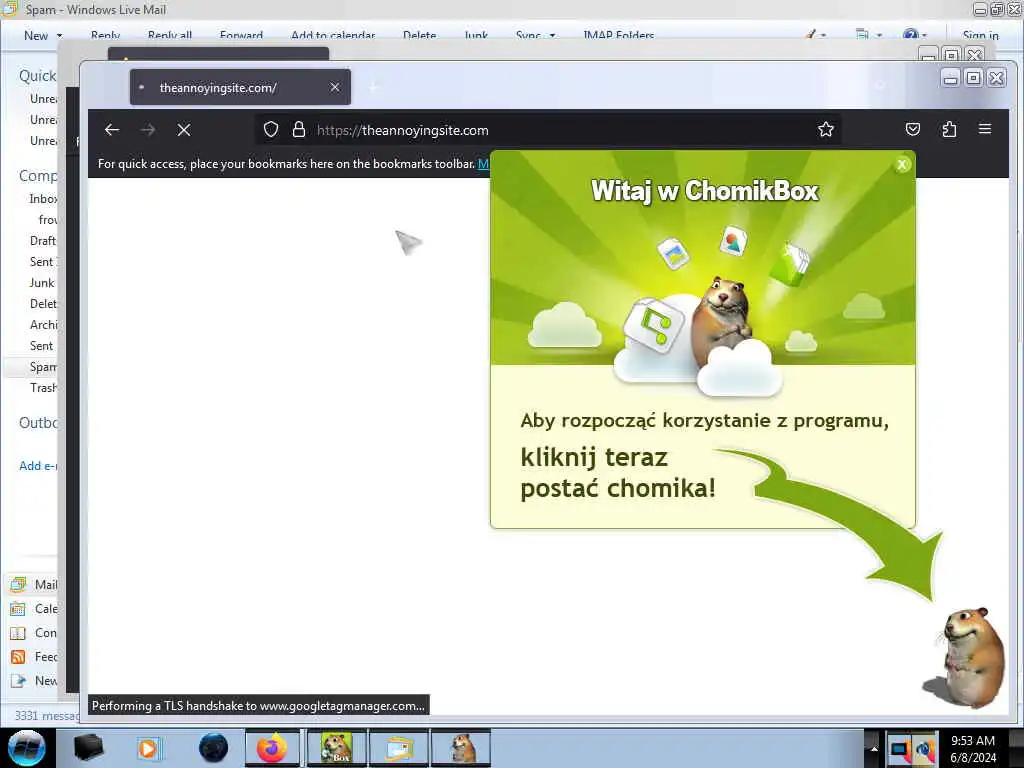Viewport: 1024px width, 768px height.
Task: Select Trash folder in Live Mail sidebar
Action: point(43,388)
